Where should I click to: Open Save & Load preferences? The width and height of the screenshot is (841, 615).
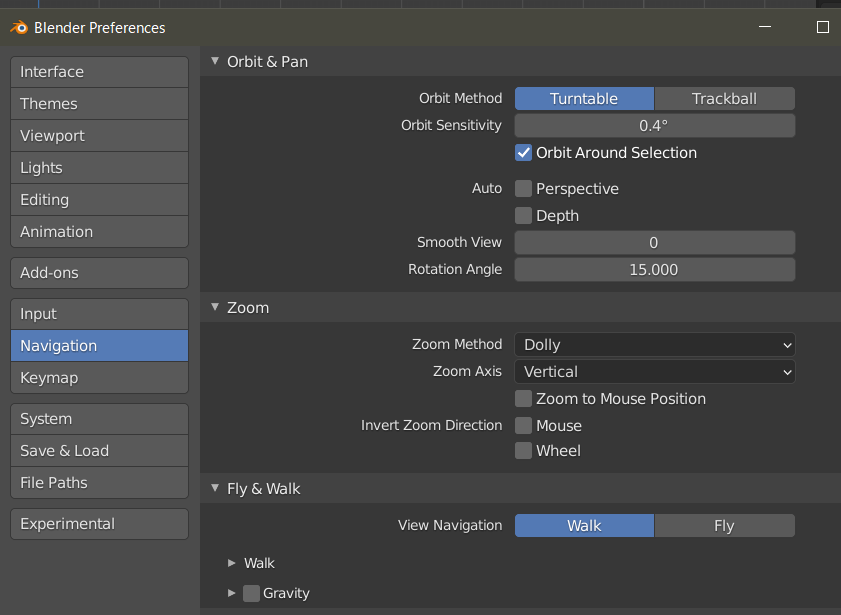tap(99, 451)
